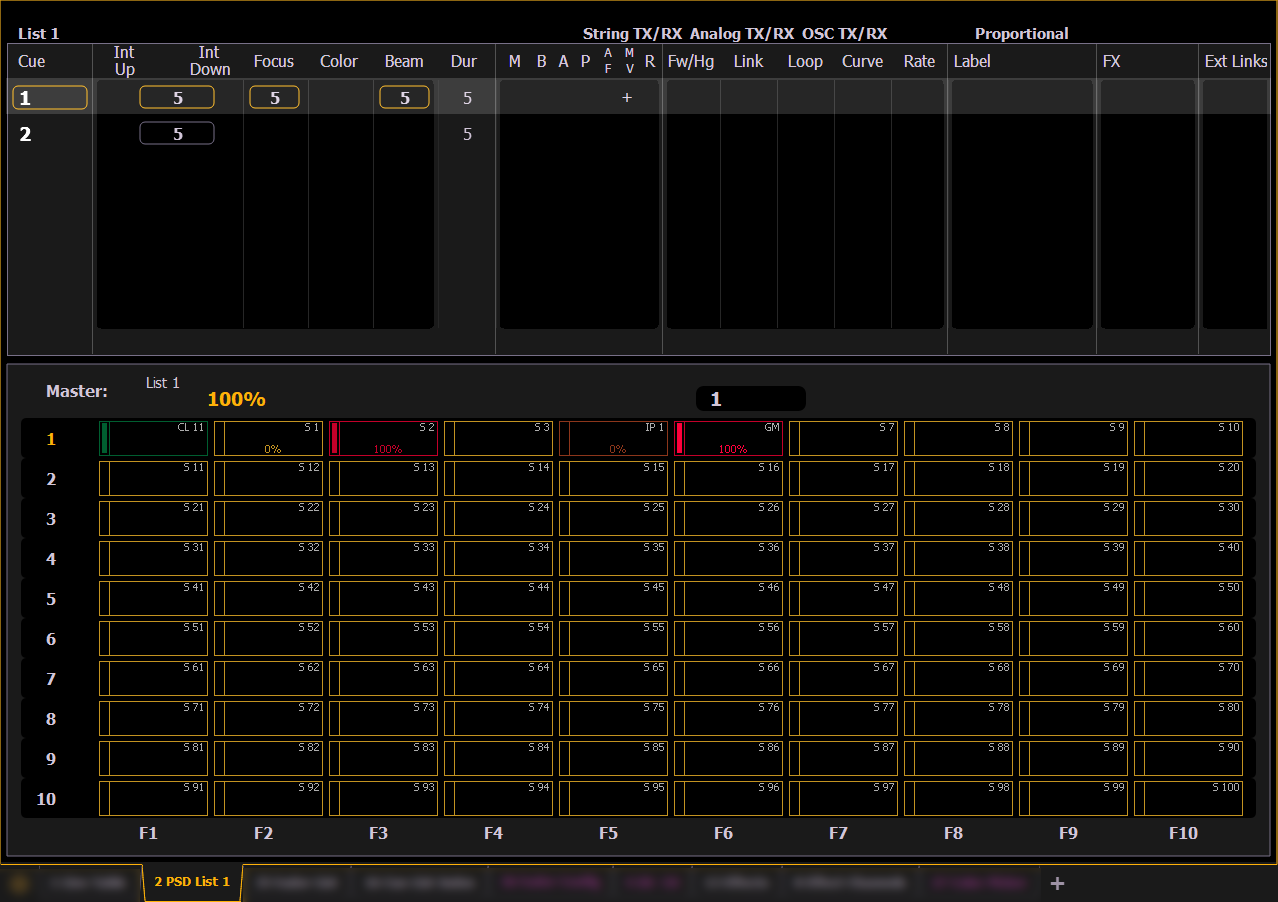
Task: Click the MV plus marker on cue 1
Action: point(627,98)
